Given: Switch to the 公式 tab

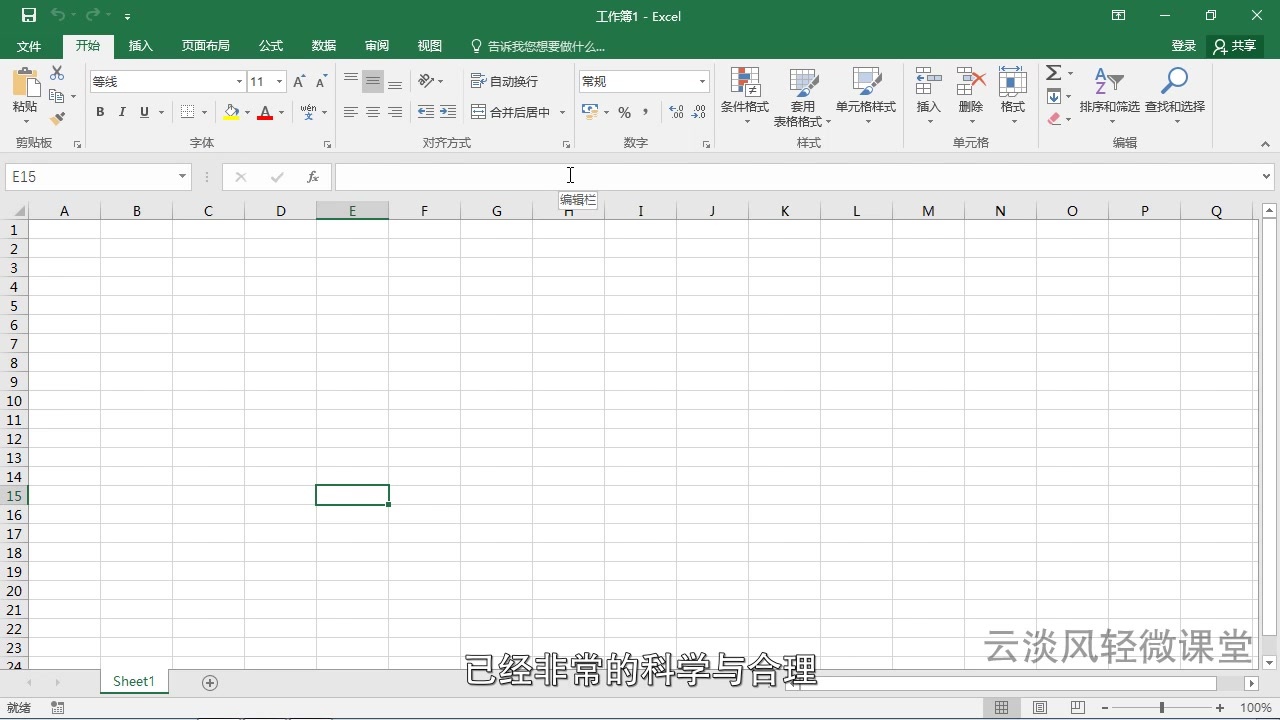Looking at the screenshot, I should 271,46.
